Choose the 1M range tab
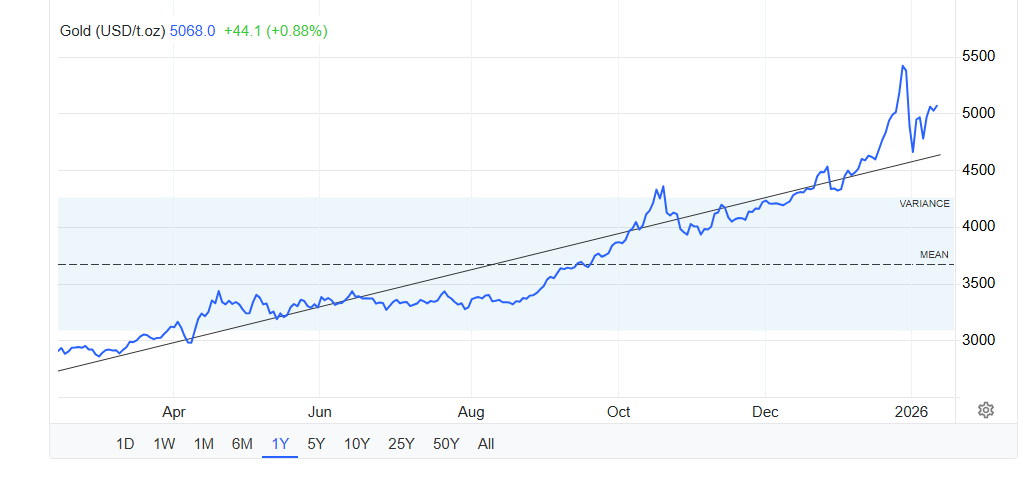The height and width of the screenshot is (495, 1030). tap(204, 444)
